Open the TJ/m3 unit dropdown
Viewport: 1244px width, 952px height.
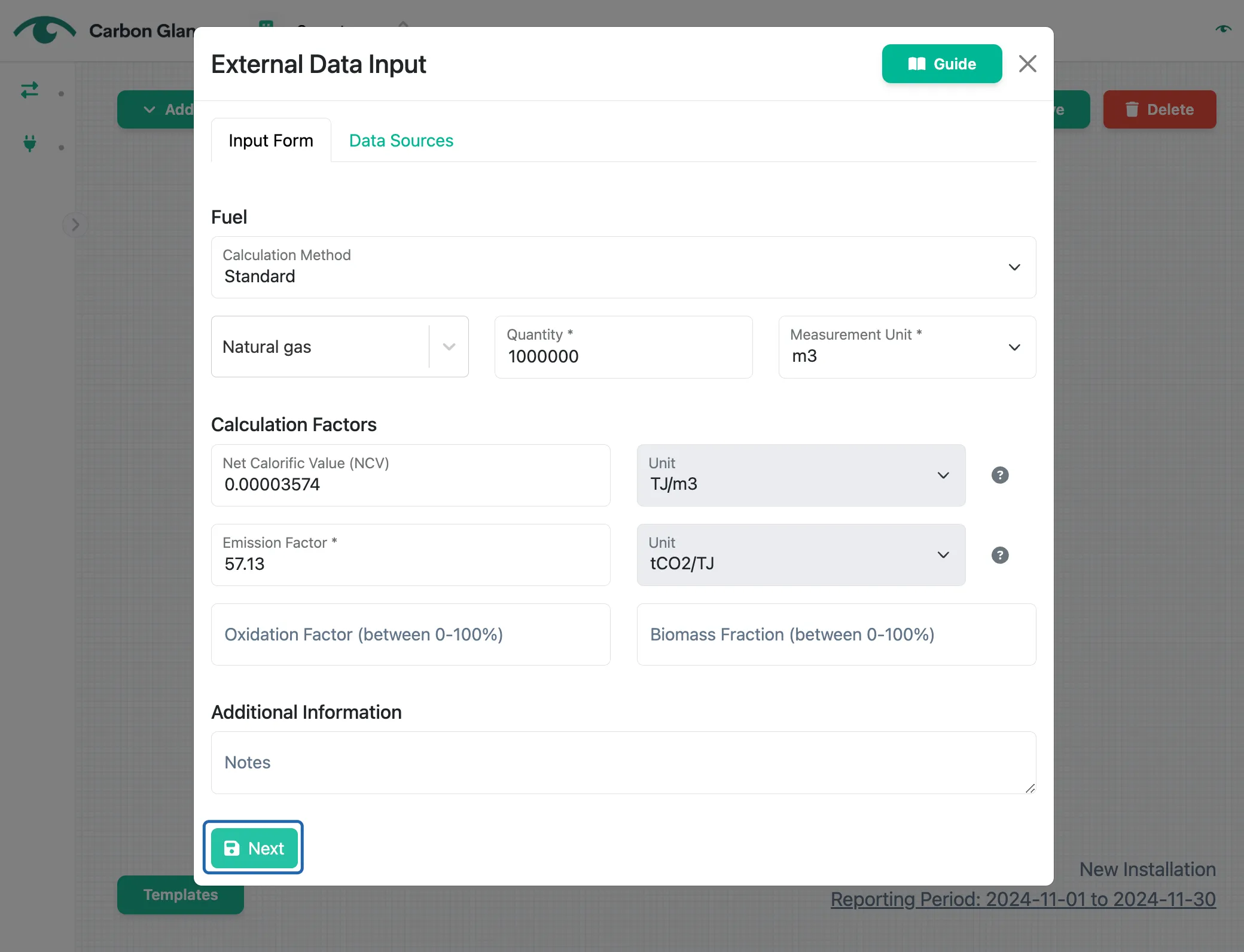801,475
